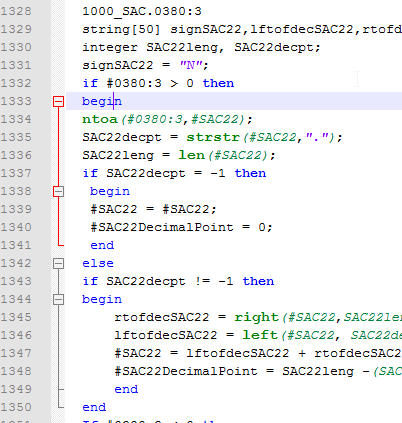The image size is (402, 423).
Task: Click line number 1340 in the margin
Action: pos(16,227)
